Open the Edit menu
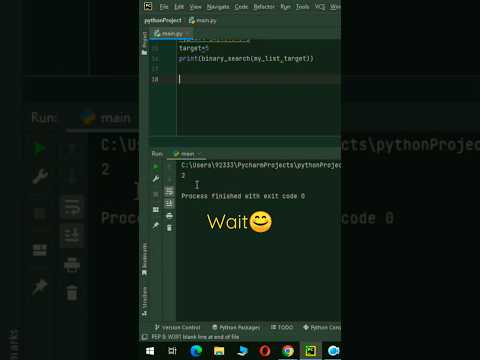480x360 pixels. click(x=179, y=7)
